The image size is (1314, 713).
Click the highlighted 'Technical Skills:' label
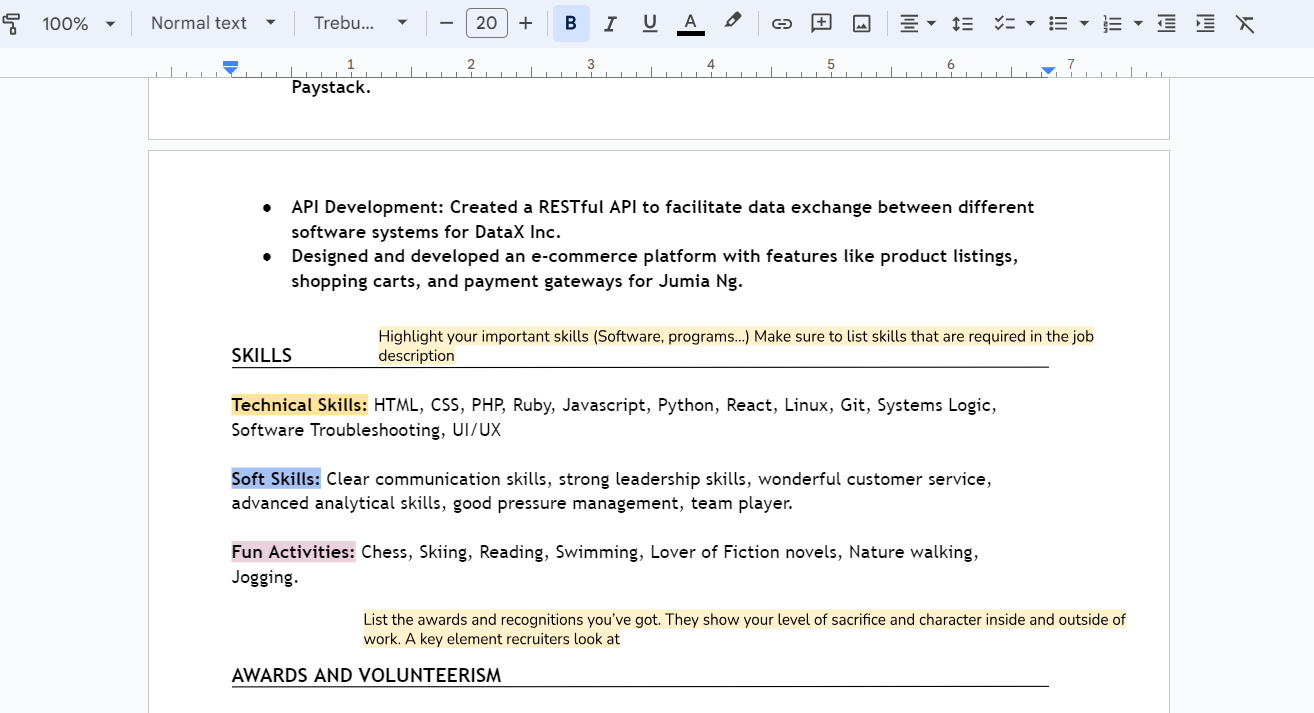pyautogui.click(x=299, y=405)
